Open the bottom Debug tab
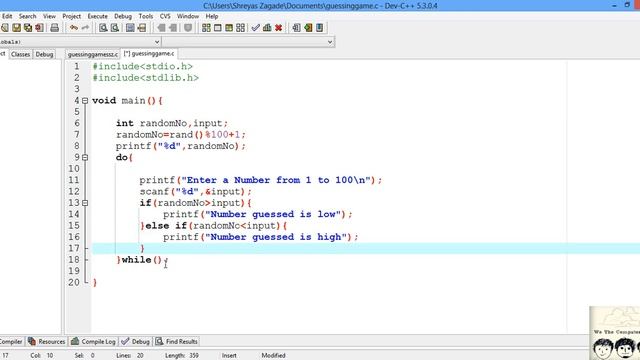The height and width of the screenshot is (360, 640). pyautogui.click(x=136, y=341)
